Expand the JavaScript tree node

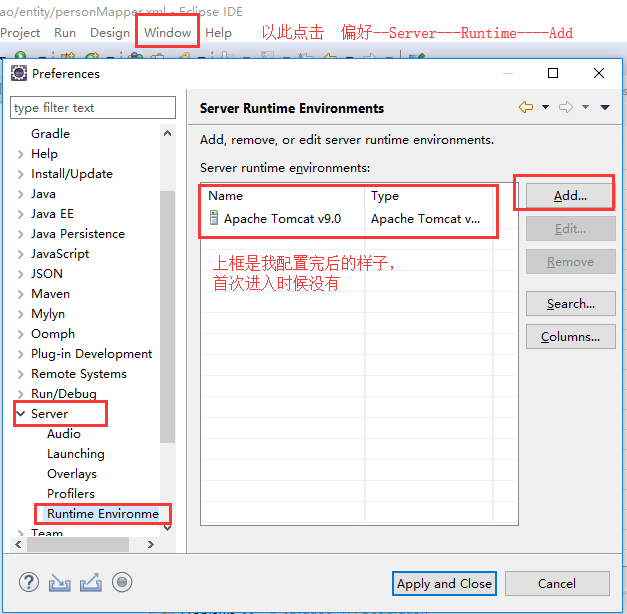(21, 254)
